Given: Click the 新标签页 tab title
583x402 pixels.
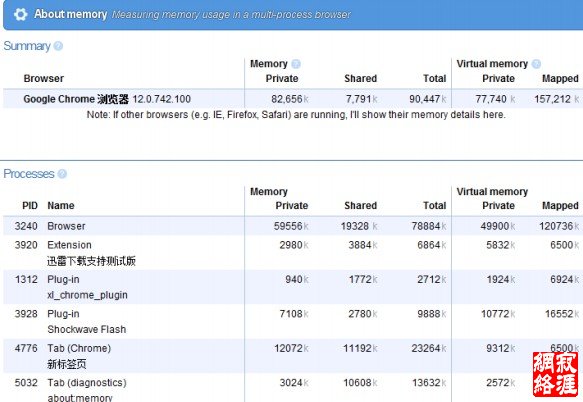Looking at the screenshot, I should click(x=67, y=364).
